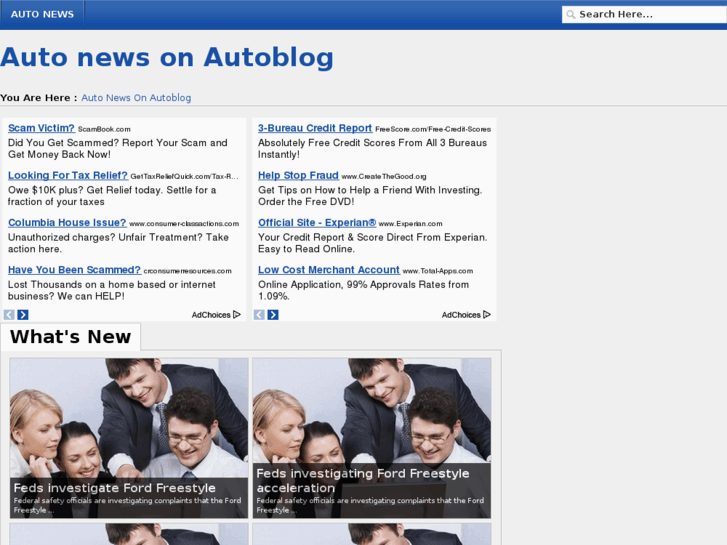Click the crconsumerresources.com ad URL

click(187, 271)
